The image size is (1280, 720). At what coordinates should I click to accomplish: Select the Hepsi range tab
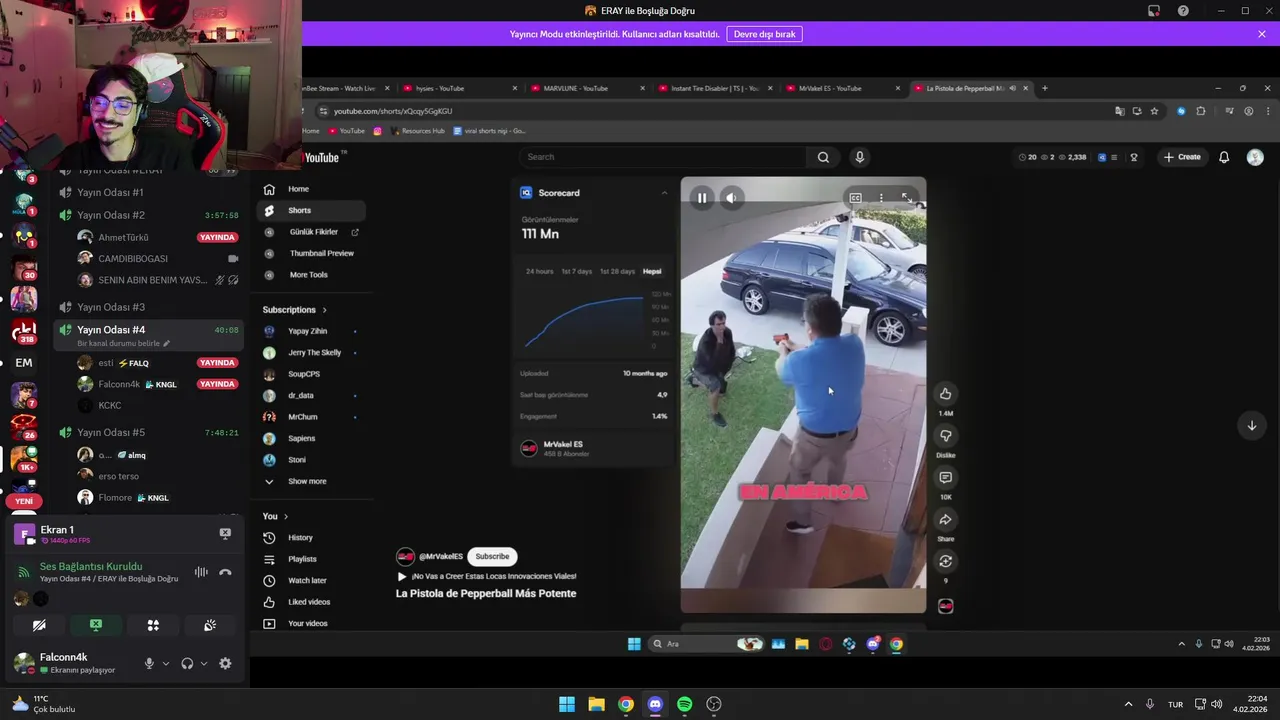pos(652,271)
